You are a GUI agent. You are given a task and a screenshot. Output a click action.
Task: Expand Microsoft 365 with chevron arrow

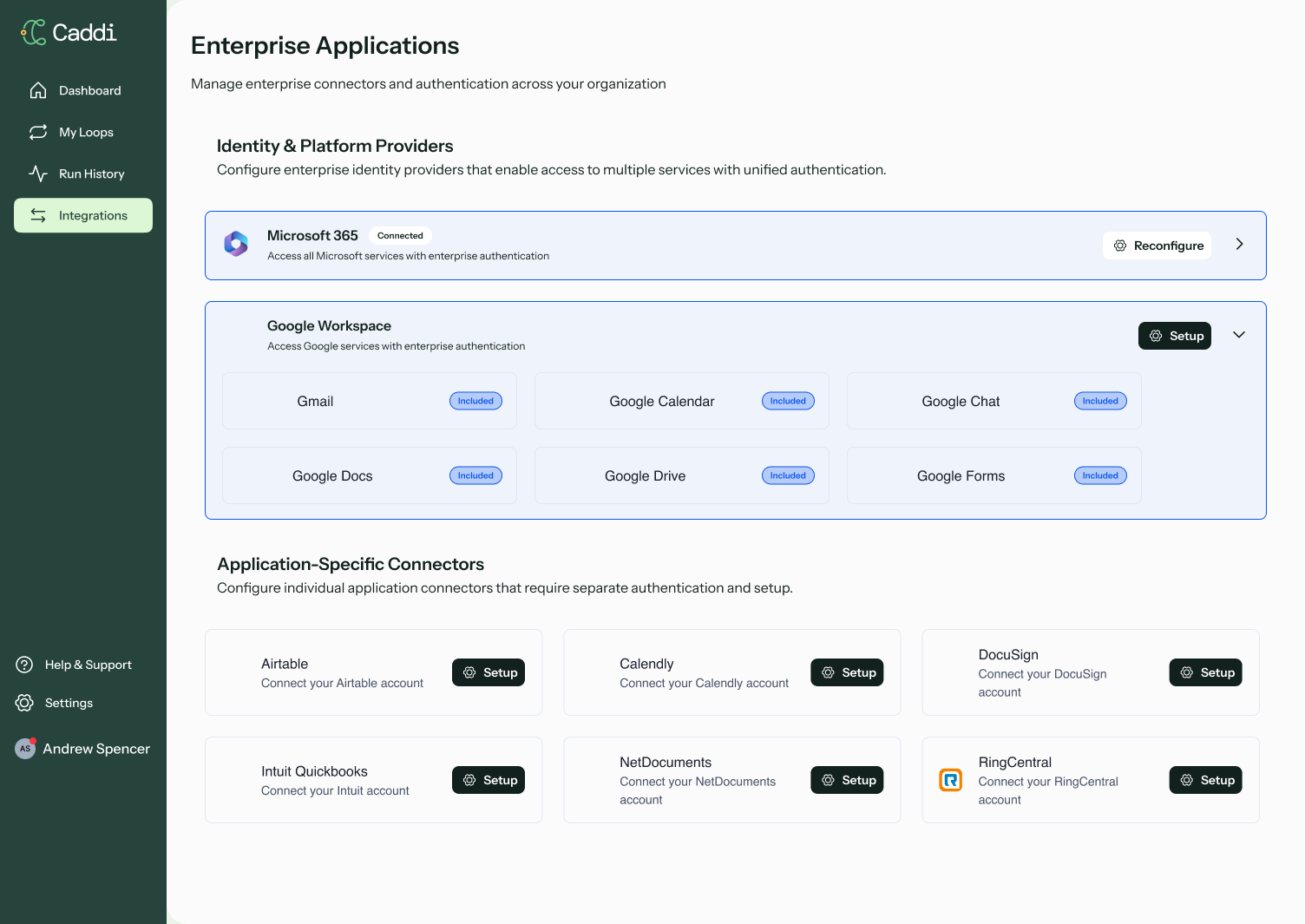pos(1239,245)
